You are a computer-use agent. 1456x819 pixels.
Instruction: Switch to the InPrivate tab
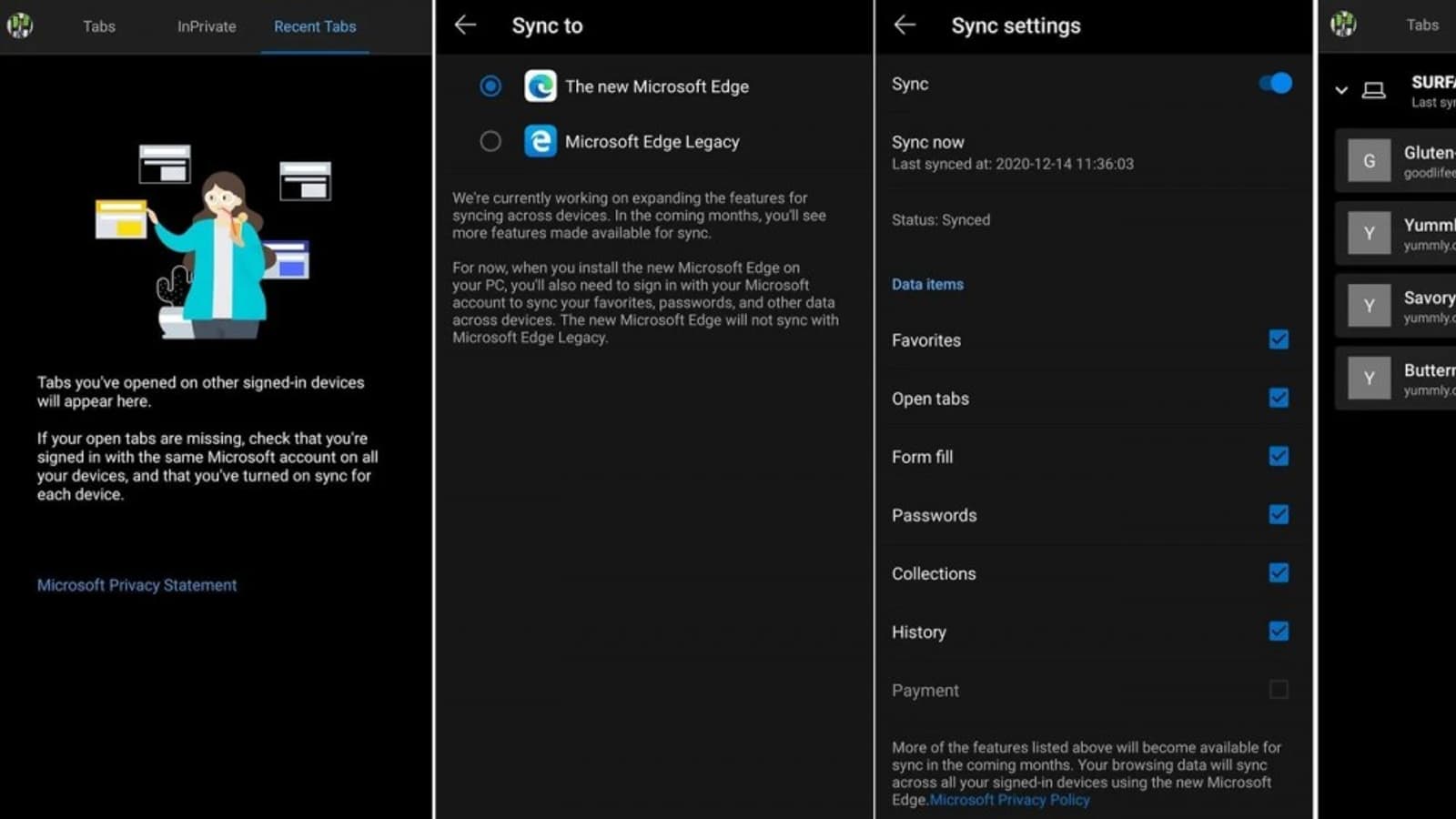point(207,26)
